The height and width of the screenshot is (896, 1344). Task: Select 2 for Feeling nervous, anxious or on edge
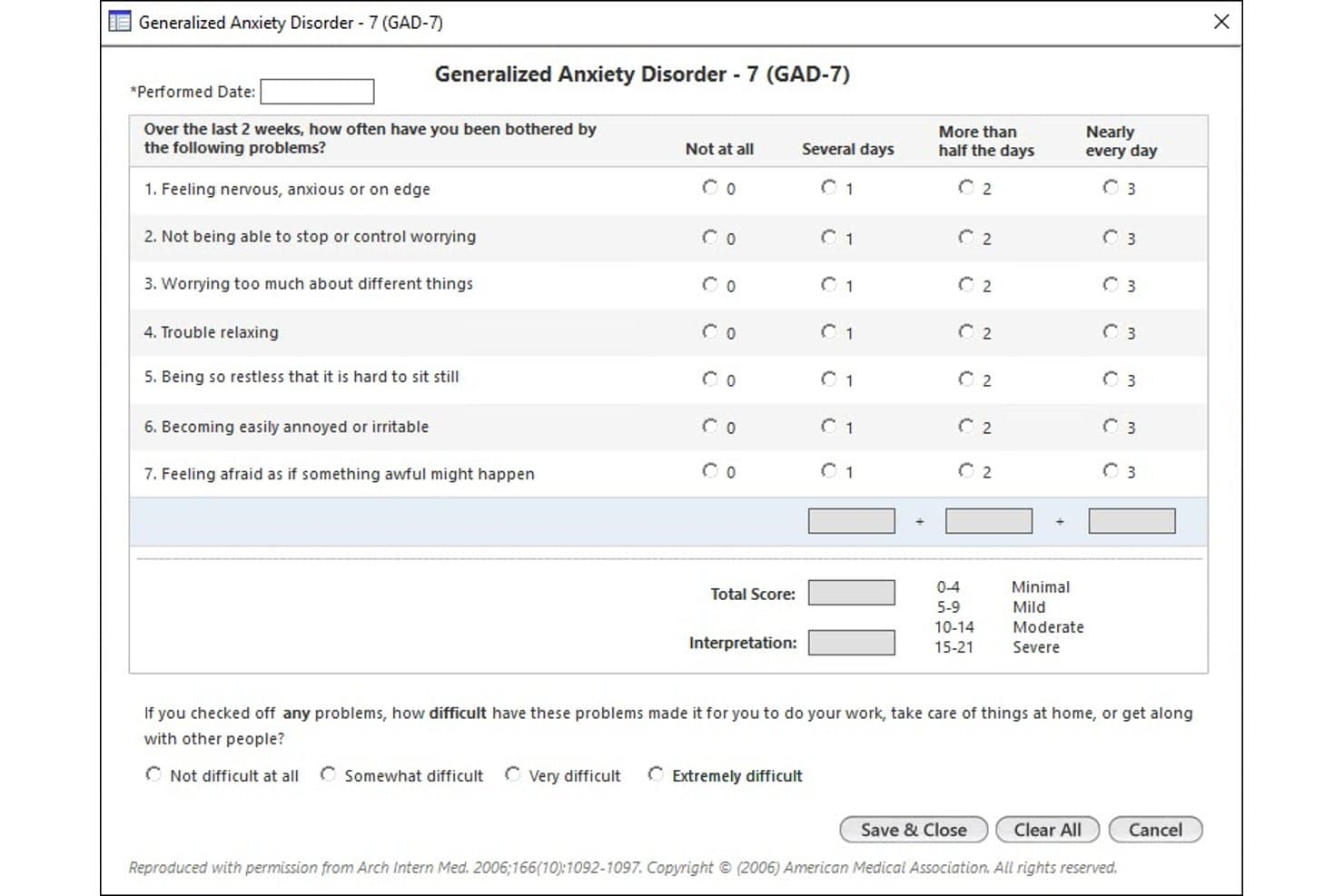coord(965,187)
